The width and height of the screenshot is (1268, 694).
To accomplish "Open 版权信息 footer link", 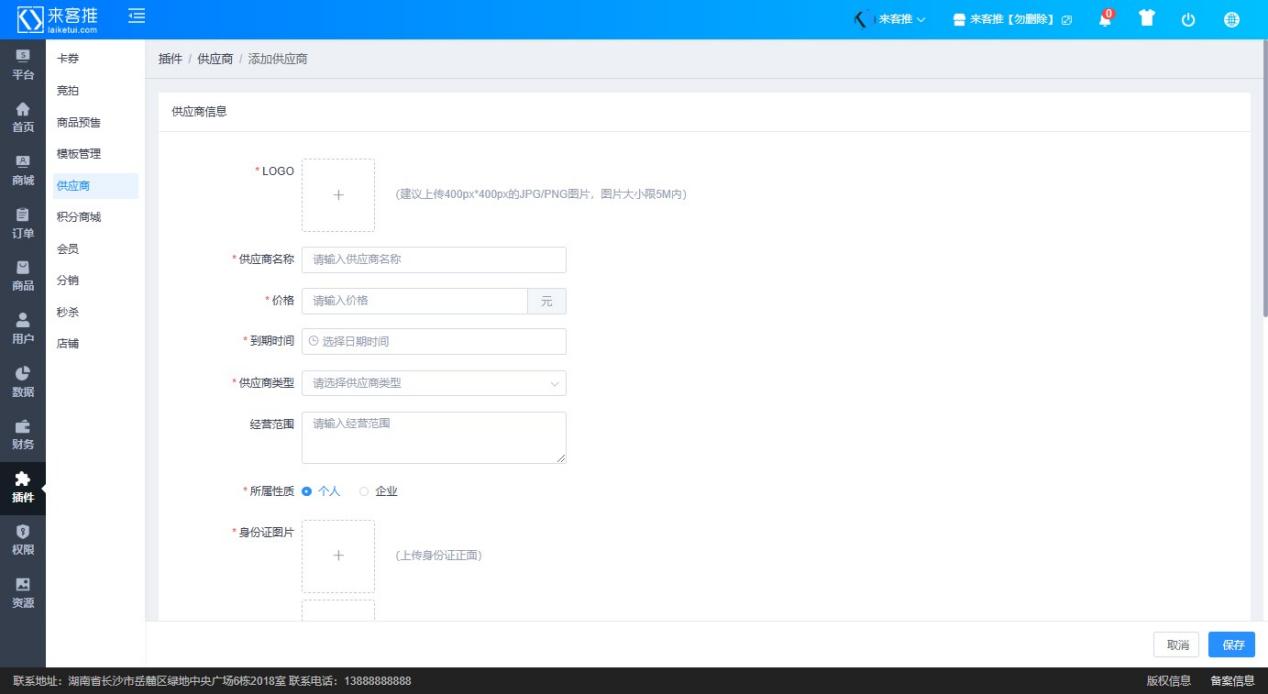I will 1168,681.
